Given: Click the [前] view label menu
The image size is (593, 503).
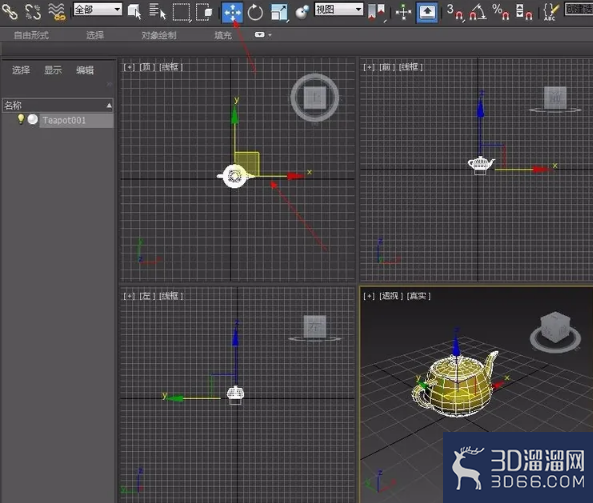Looking at the screenshot, I should click(x=387, y=67).
